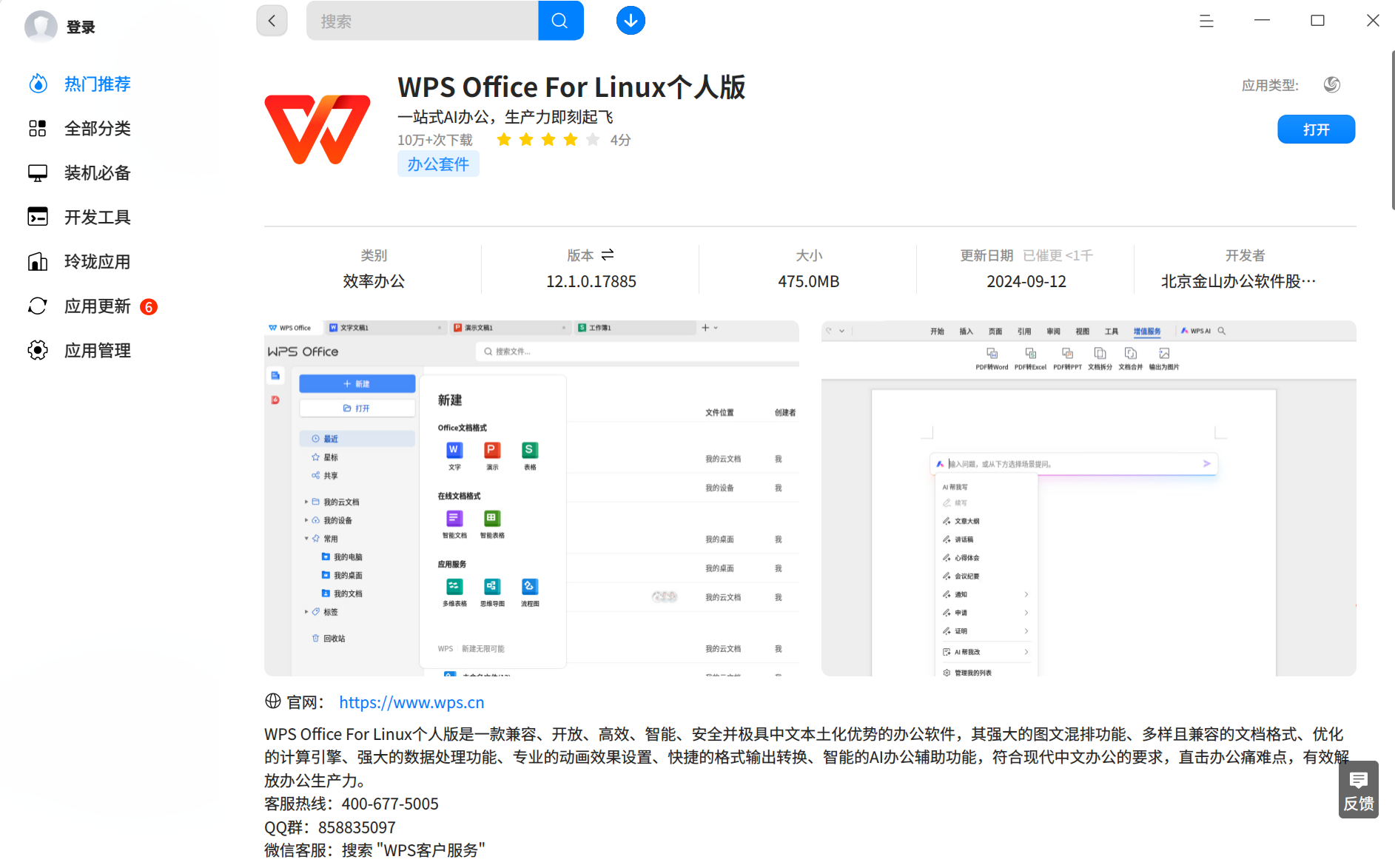
Task: Toggle the version switch arrows icon
Action: coord(608,255)
